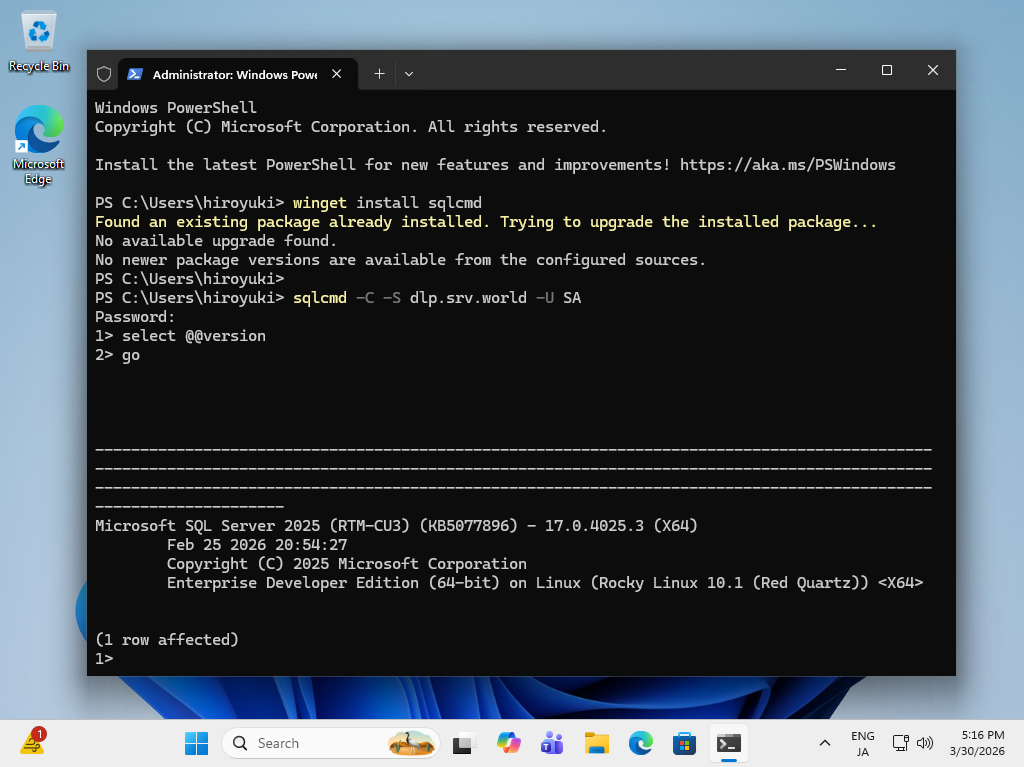
Task: Maximize the Windows Terminal window
Action: (887, 70)
